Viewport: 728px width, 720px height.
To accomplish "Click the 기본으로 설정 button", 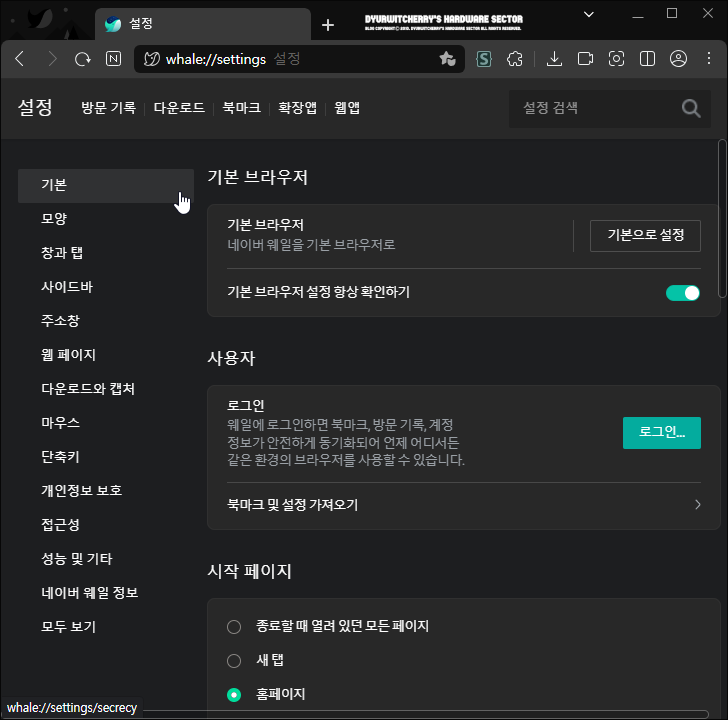I will click(x=645, y=236).
